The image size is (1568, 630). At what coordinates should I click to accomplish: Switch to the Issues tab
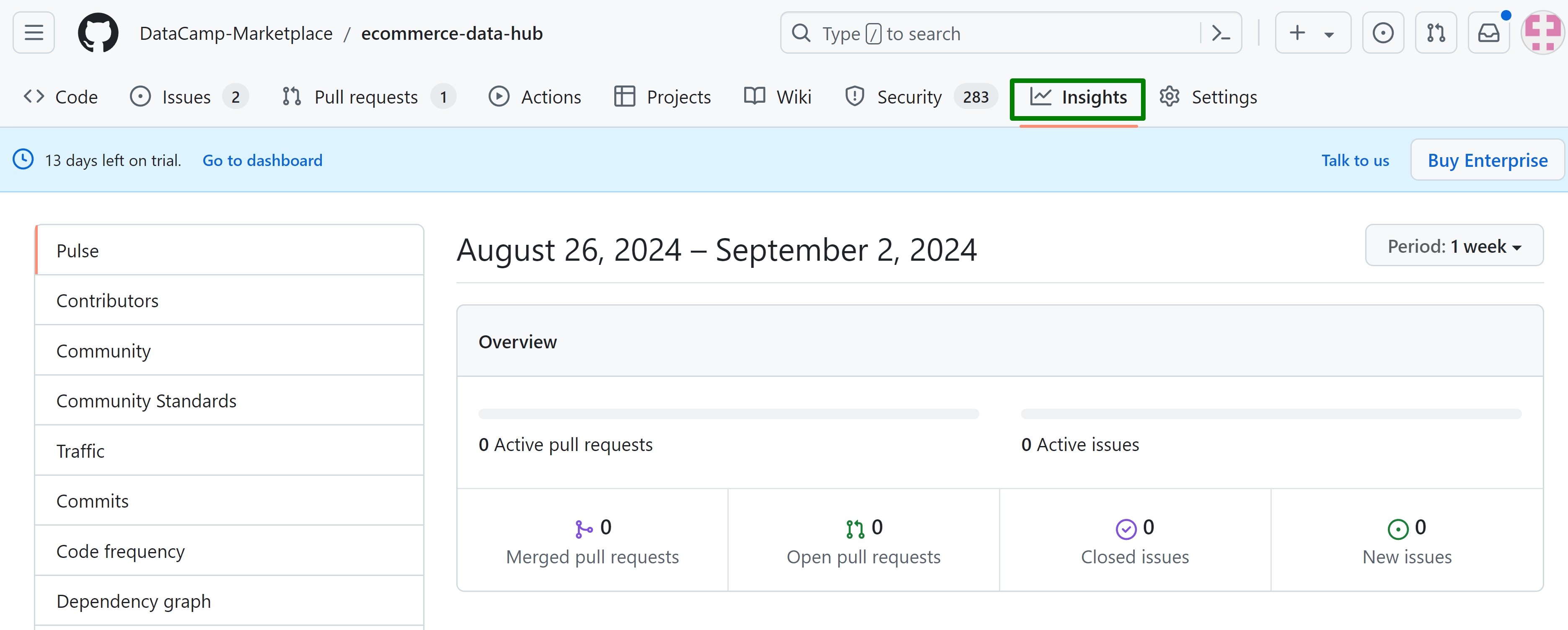point(189,97)
